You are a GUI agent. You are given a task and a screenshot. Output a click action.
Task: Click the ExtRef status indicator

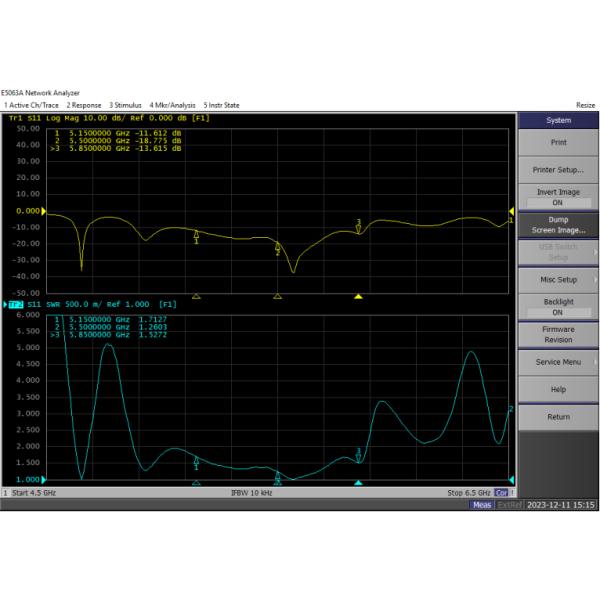508,505
